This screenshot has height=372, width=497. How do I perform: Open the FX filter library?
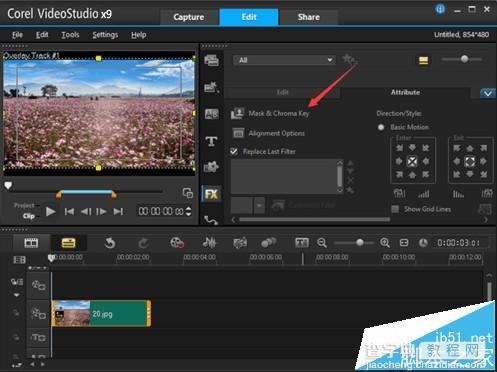pyautogui.click(x=211, y=194)
